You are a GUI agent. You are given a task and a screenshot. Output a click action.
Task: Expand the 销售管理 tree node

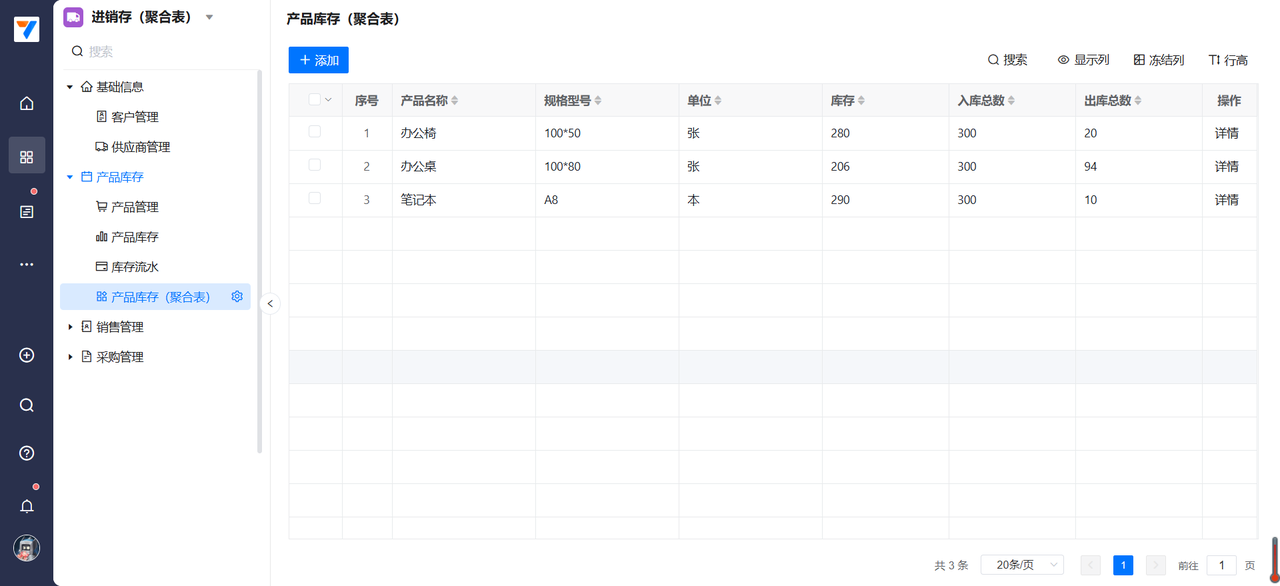coord(70,327)
